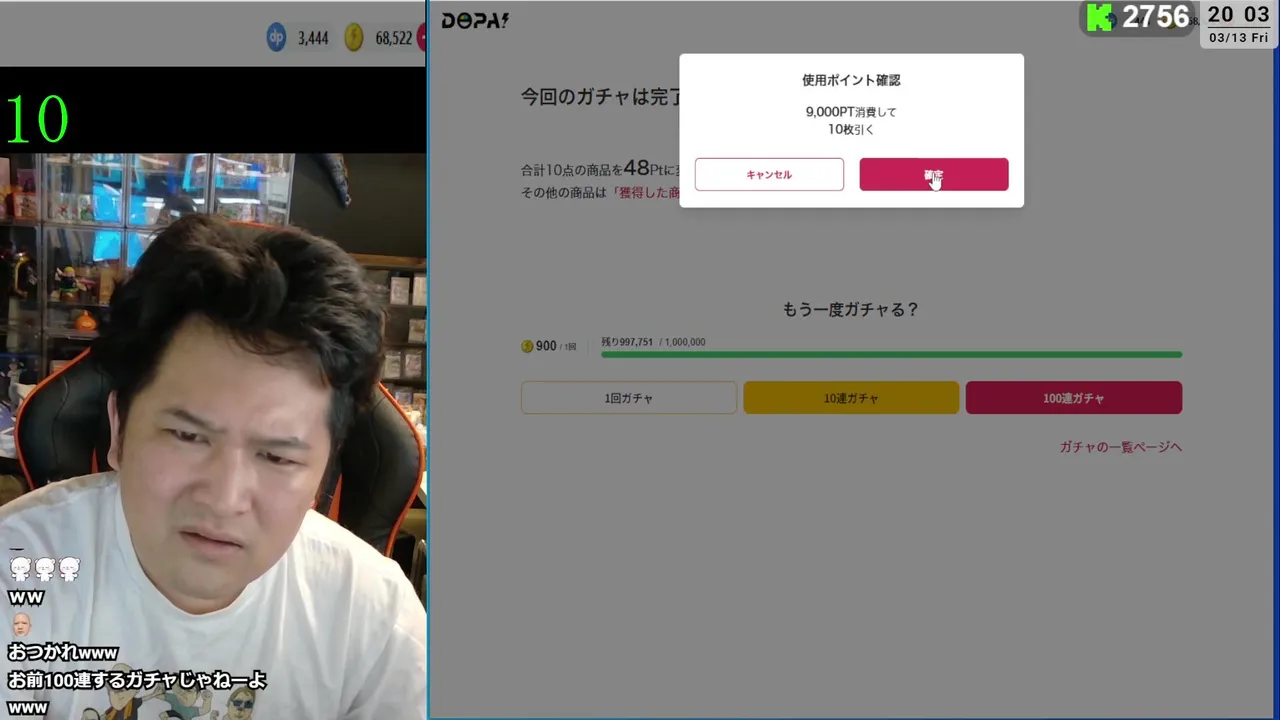Click the 10枚引く text in the dialog
The width and height of the screenshot is (1280, 720).
click(x=851, y=129)
